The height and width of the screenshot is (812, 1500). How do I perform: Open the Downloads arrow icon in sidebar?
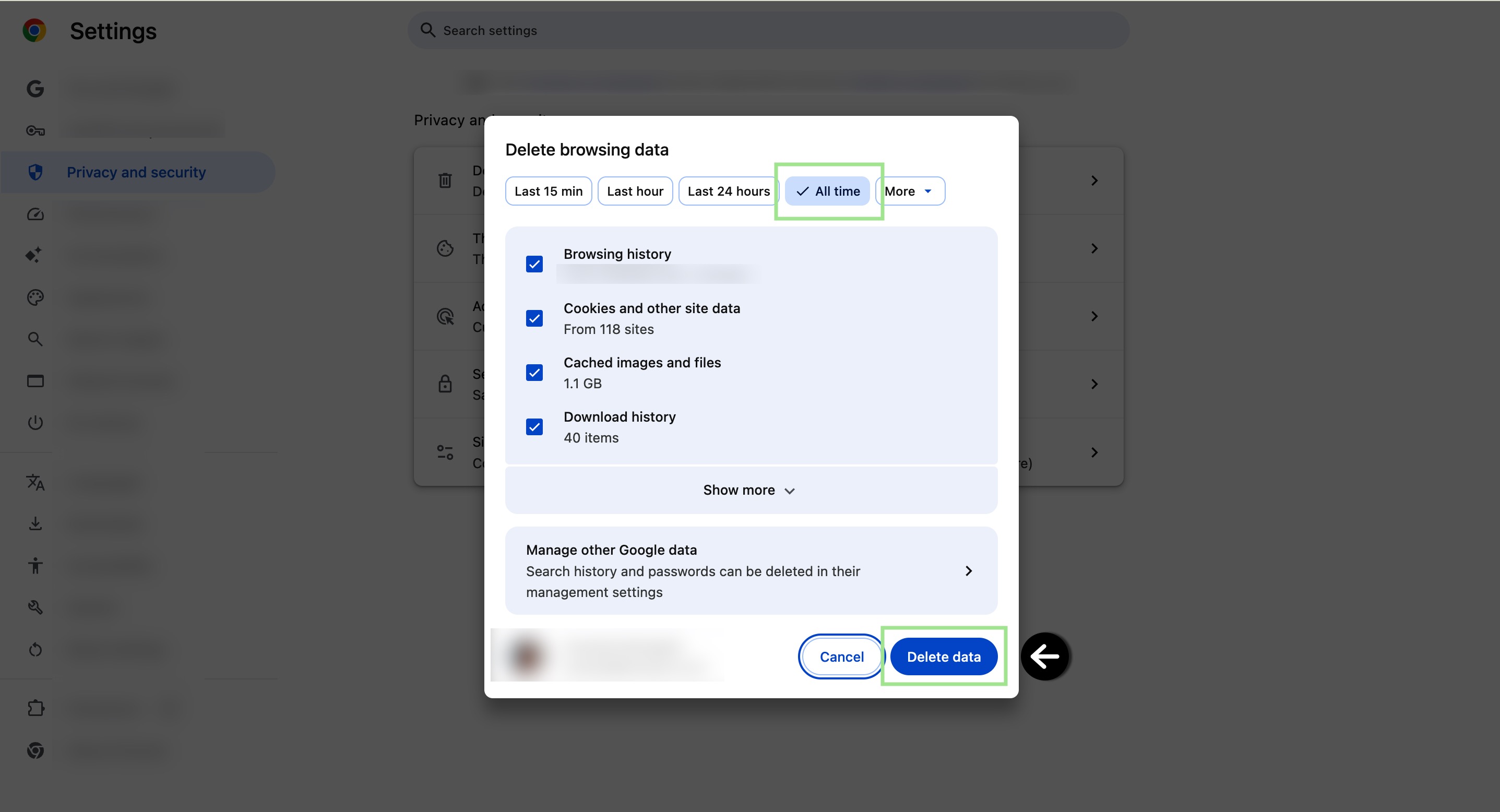pos(35,523)
